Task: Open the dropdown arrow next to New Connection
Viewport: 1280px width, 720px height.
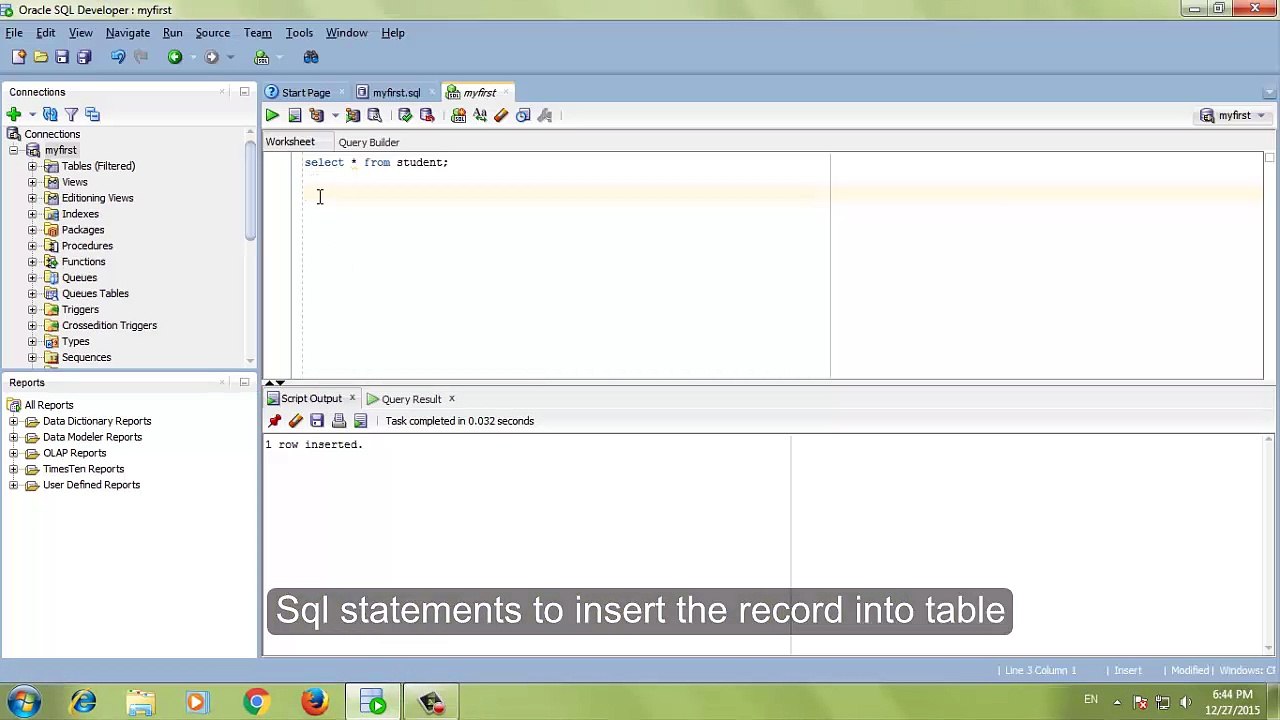Action: pyautogui.click(x=32, y=115)
